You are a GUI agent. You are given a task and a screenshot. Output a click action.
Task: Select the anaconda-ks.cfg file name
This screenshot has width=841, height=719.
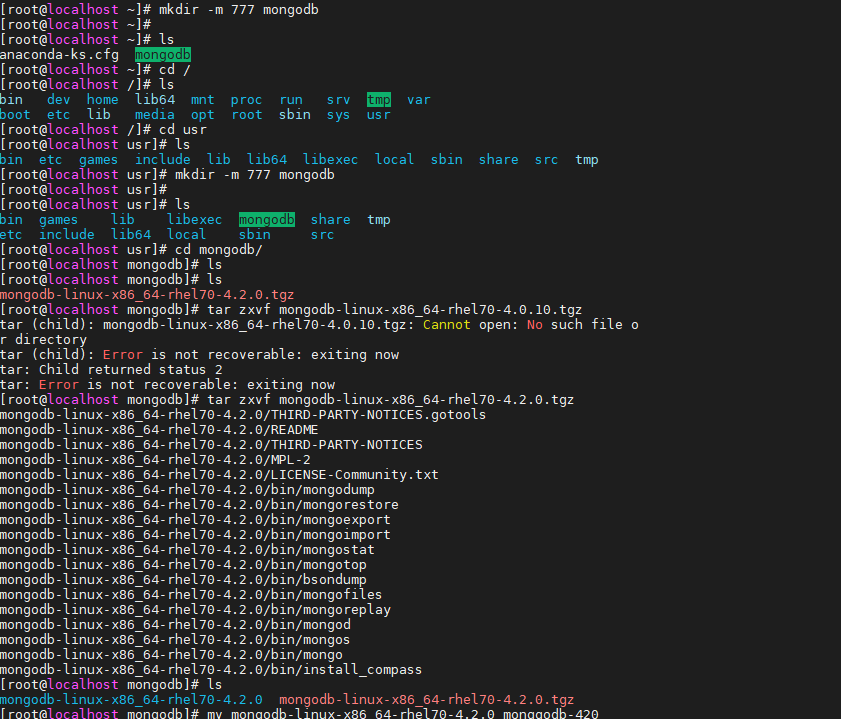[x=59, y=55]
